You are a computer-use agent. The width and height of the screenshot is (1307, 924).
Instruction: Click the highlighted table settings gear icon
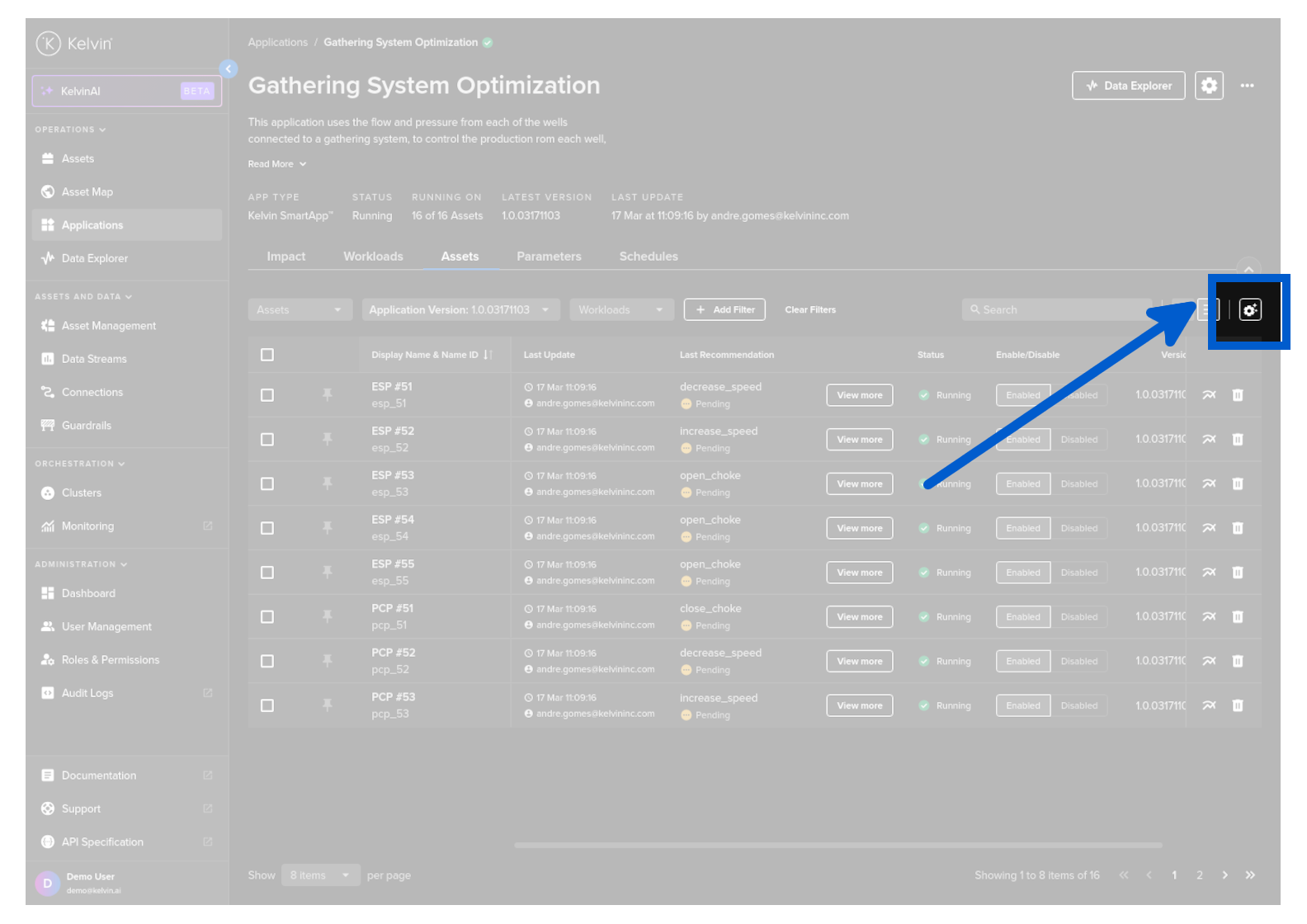[x=1249, y=310]
